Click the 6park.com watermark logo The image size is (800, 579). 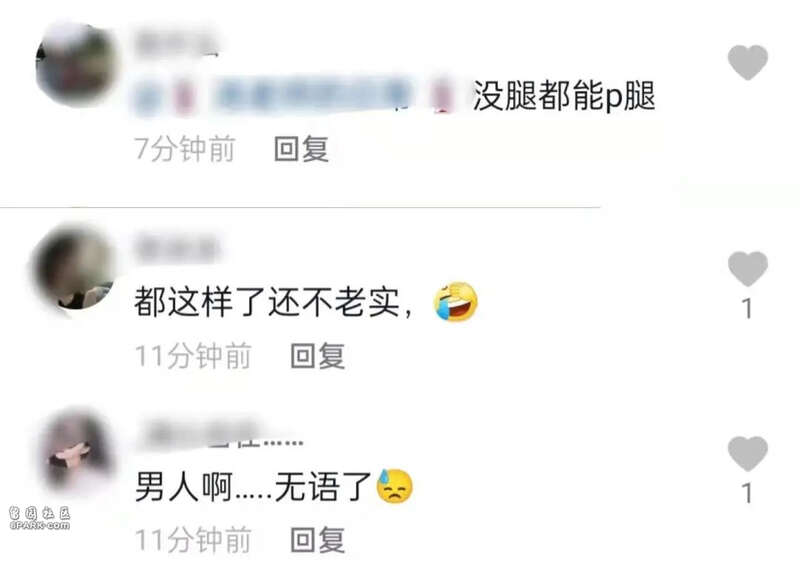(39, 518)
